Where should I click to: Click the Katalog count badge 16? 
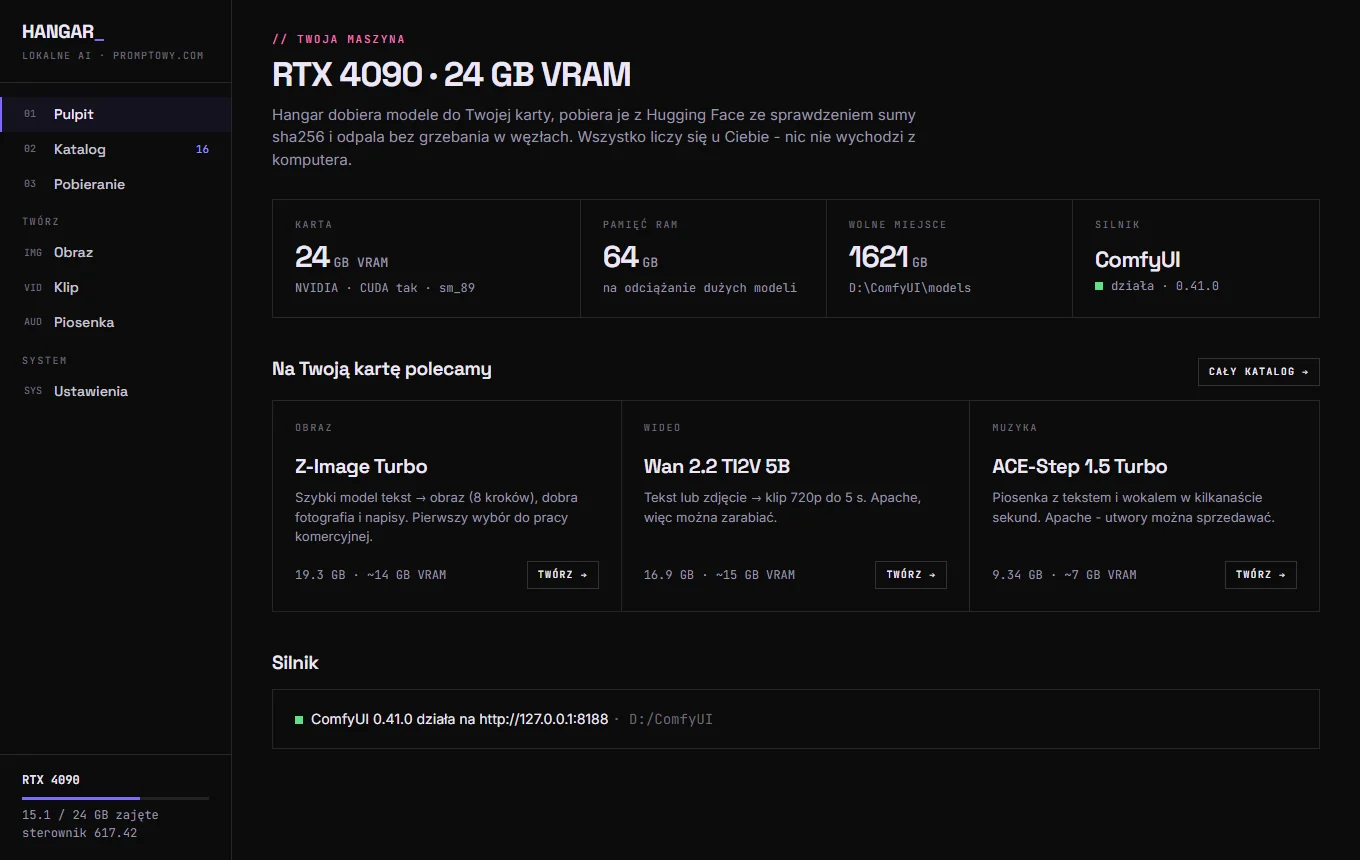pyautogui.click(x=202, y=149)
